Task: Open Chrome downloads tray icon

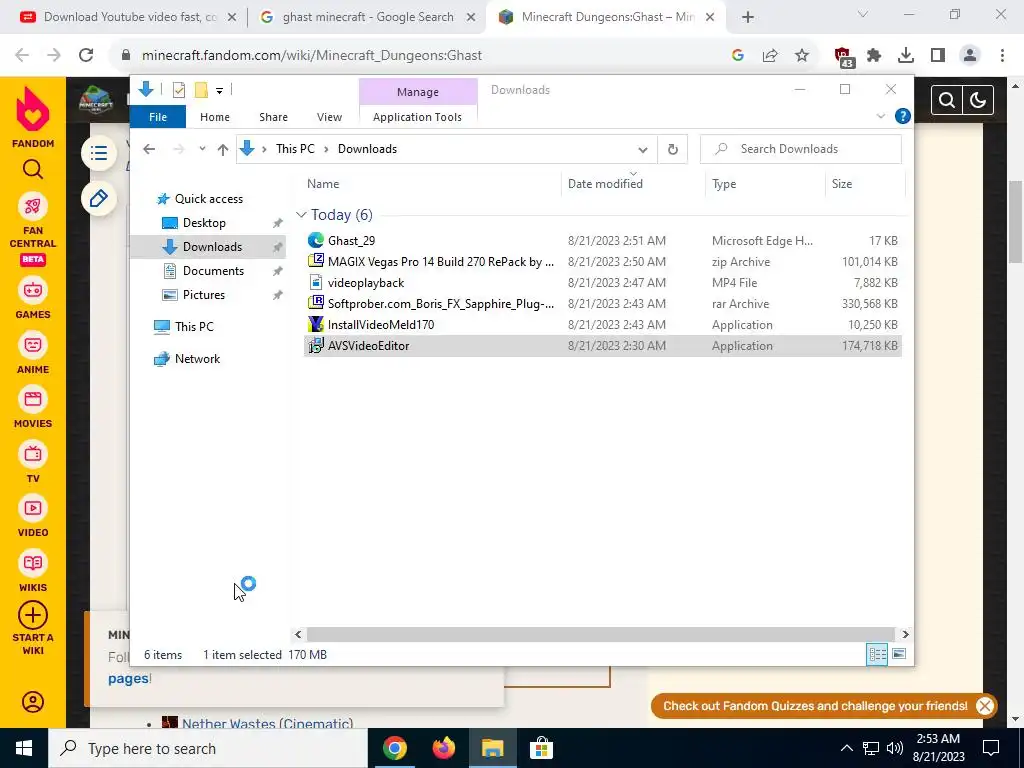Action: 906,56
